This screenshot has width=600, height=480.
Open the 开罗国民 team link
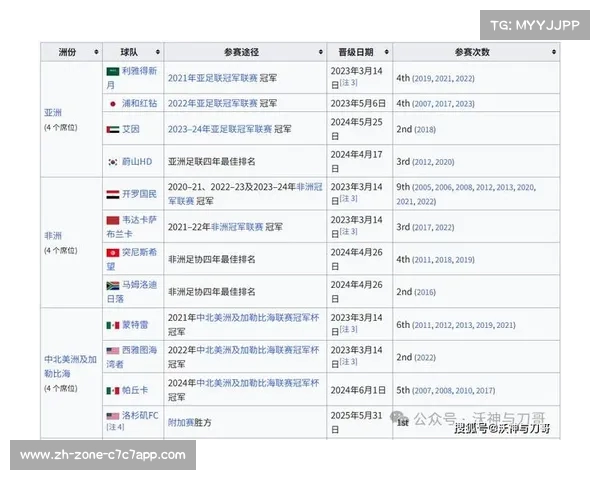point(139,194)
